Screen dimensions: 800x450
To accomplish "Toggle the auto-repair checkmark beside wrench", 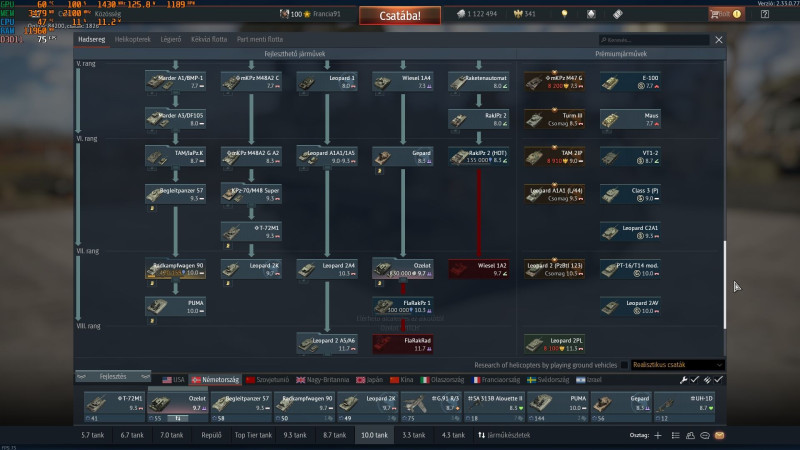I will (694, 380).
